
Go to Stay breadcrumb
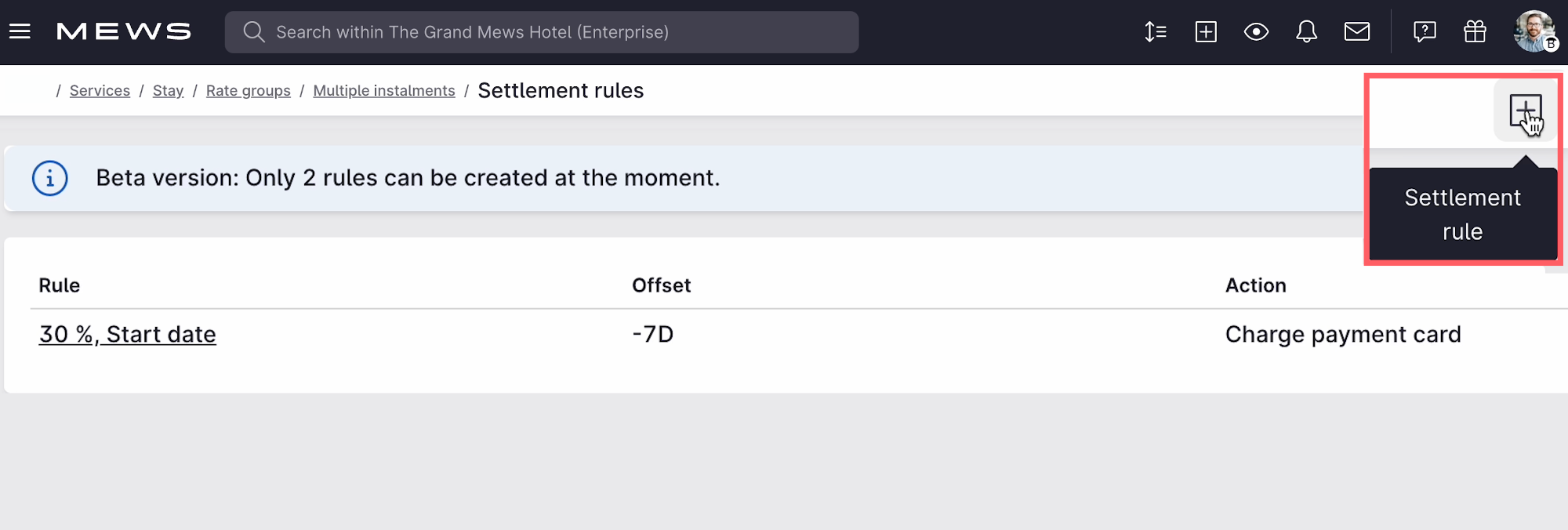pos(168,91)
